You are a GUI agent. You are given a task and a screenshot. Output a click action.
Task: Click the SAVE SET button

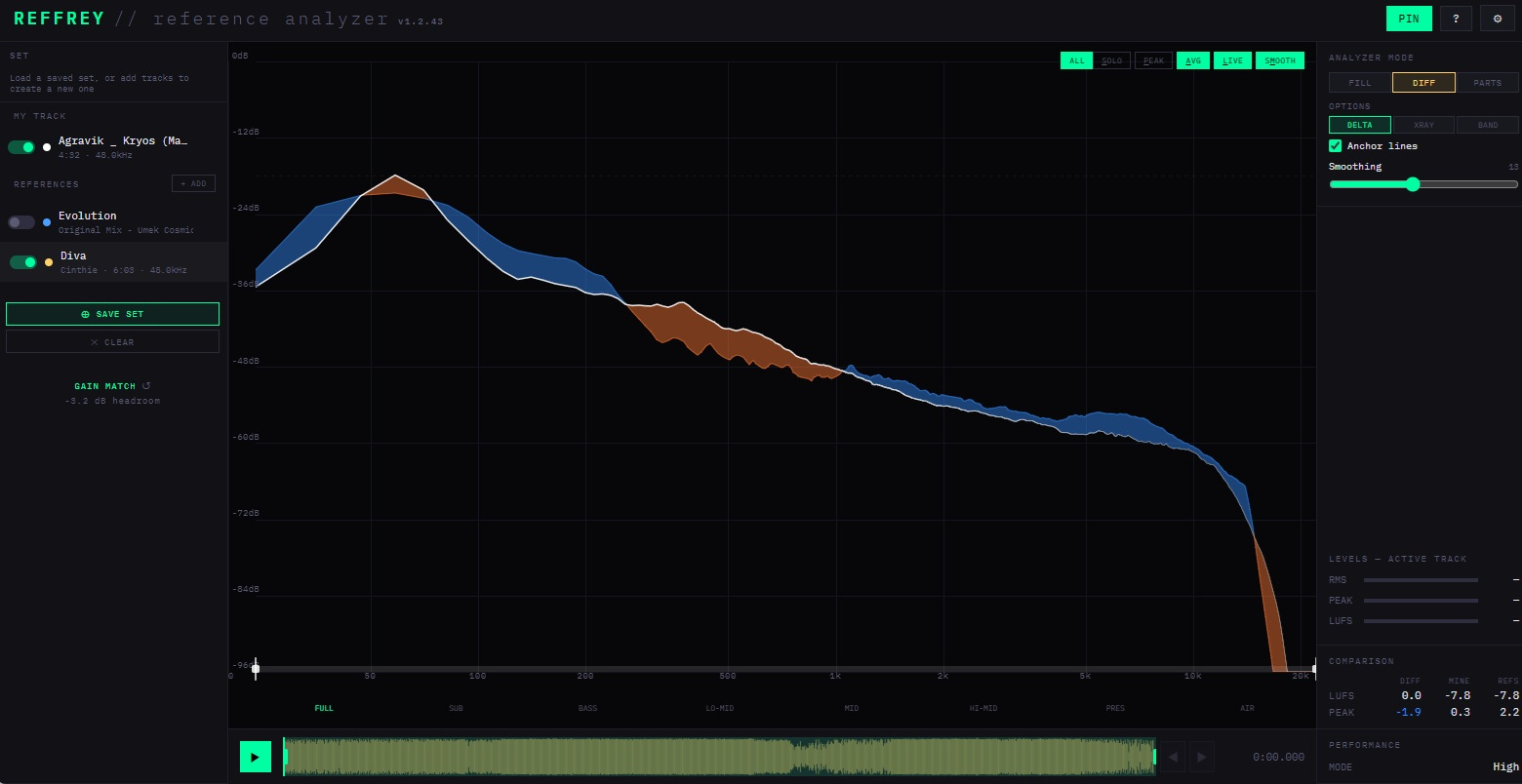click(x=112, y=314)
